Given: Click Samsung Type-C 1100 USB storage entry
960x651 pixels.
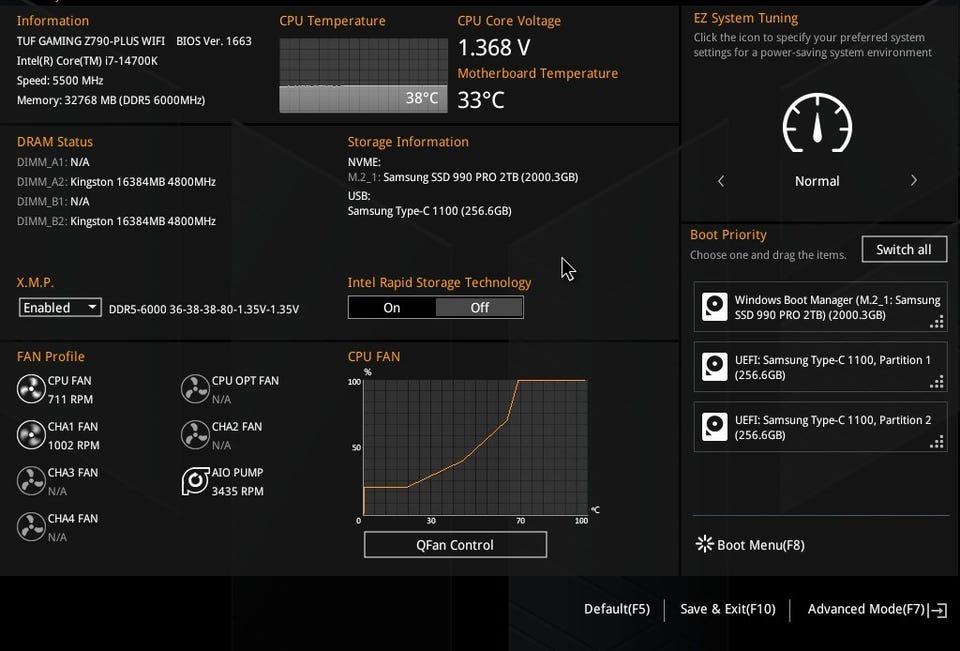Looking at the screenshot, I should pos(430,211).
